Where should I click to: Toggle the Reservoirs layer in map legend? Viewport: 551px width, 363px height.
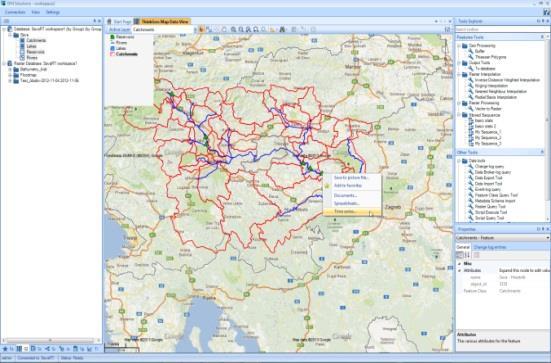click(122, 37)
